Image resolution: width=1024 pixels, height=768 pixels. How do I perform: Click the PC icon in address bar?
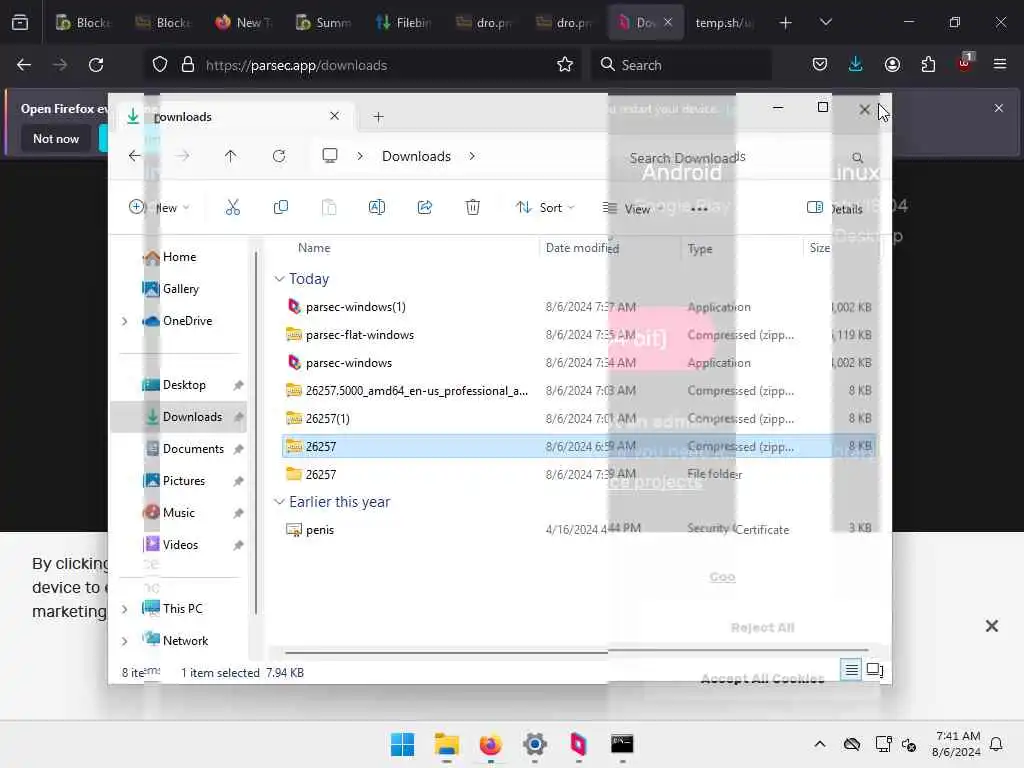click(x=330, y=155)
